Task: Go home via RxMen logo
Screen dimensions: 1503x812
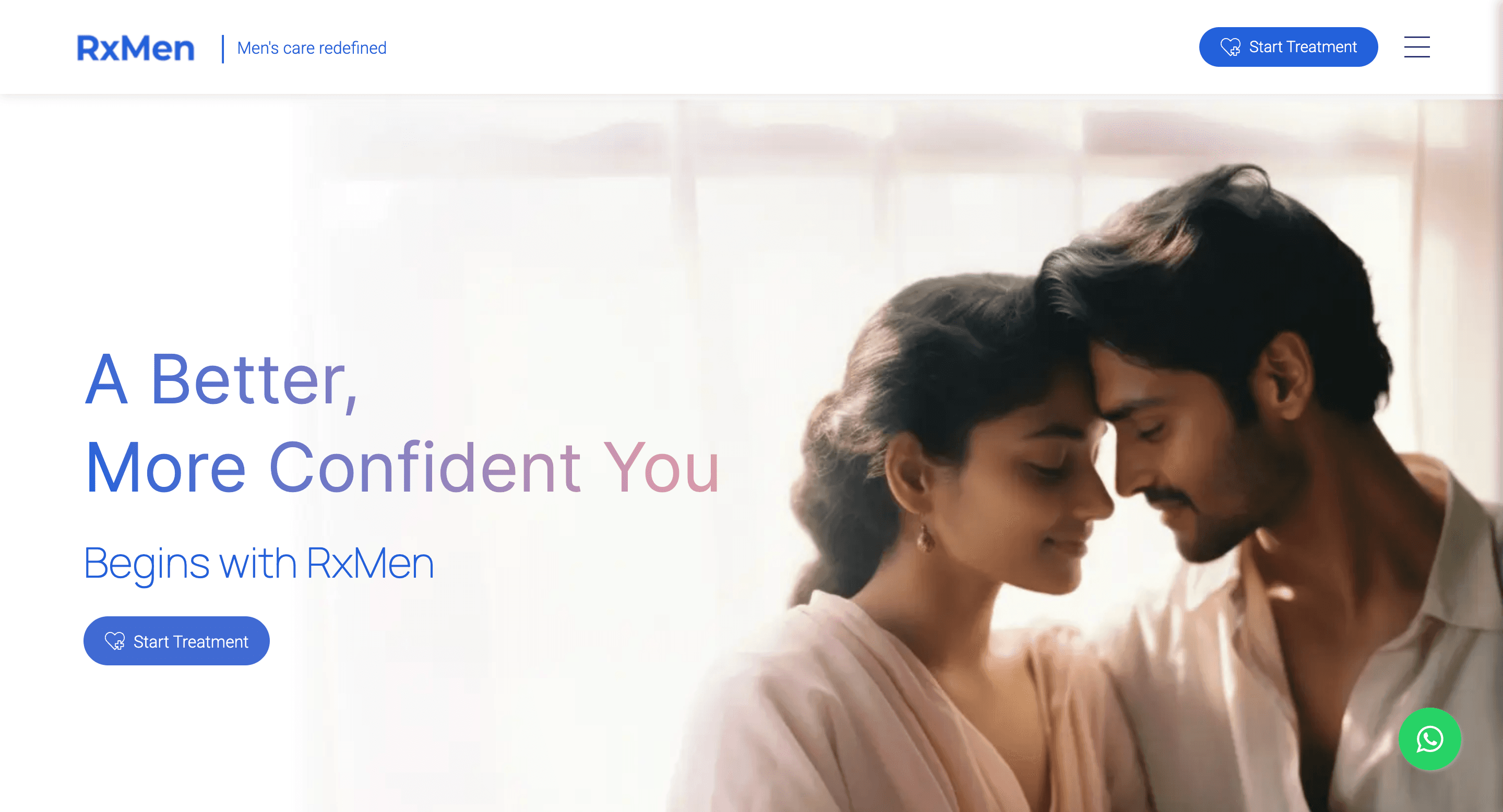Action: tap(135, 48)
